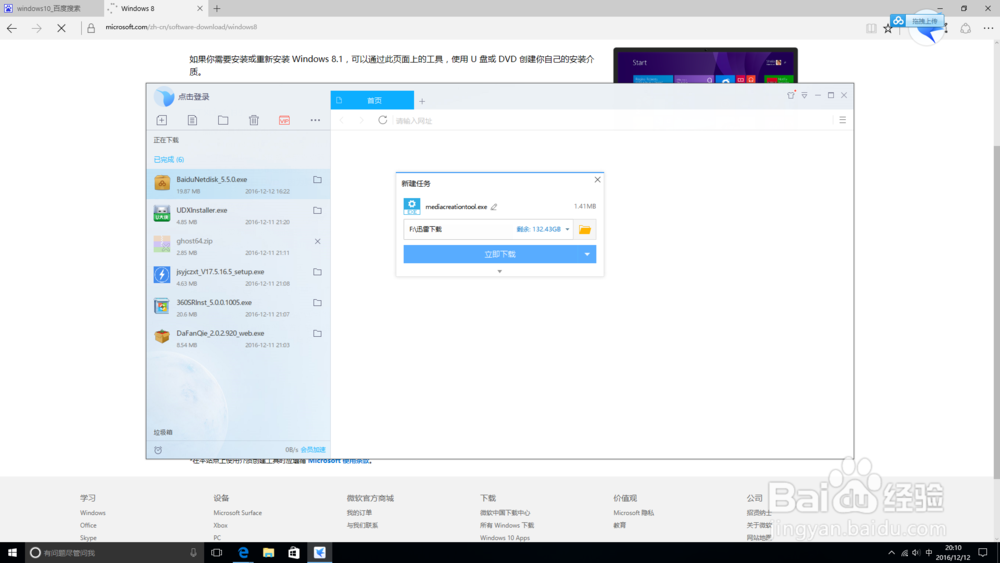
Task: Click the new download task plus icon
Action: 161,121
